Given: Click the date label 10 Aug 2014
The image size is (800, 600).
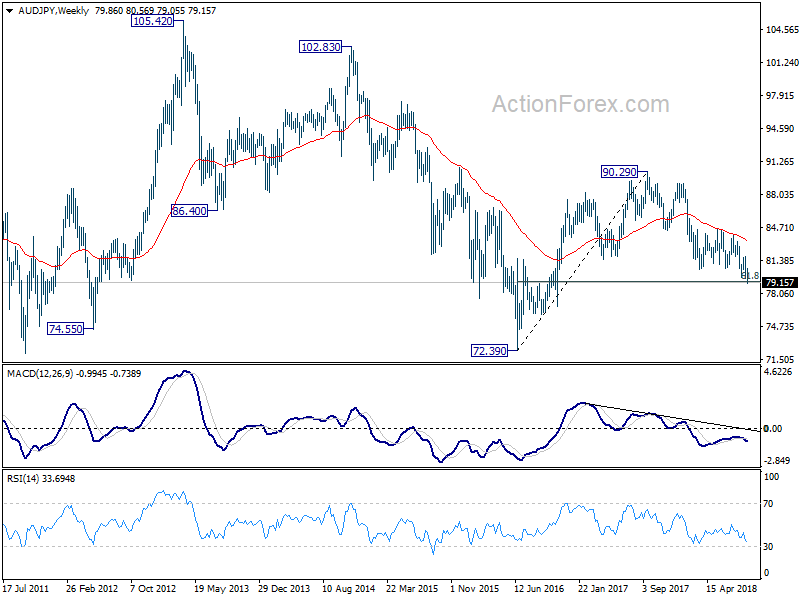Looking at the screenshot, I should click(348, 588).
